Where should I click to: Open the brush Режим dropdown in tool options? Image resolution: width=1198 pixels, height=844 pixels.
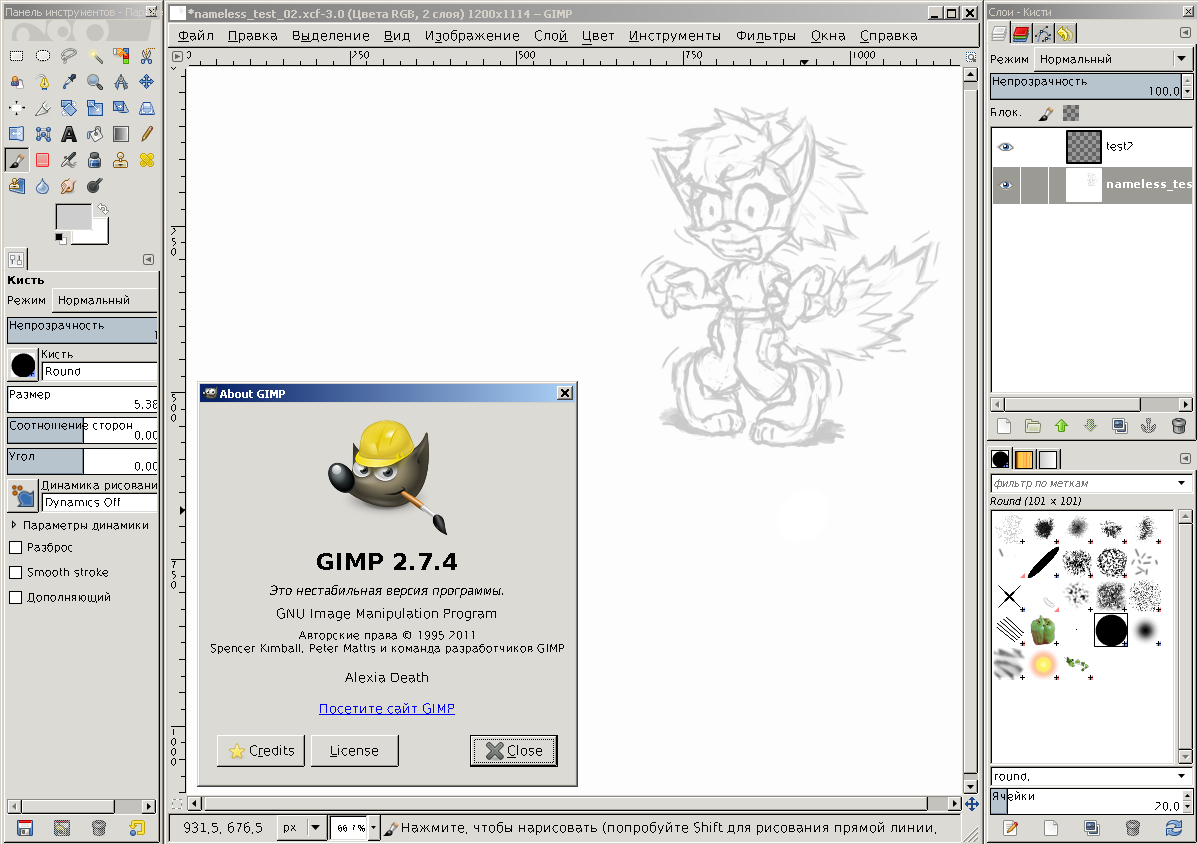pos(105,300)
